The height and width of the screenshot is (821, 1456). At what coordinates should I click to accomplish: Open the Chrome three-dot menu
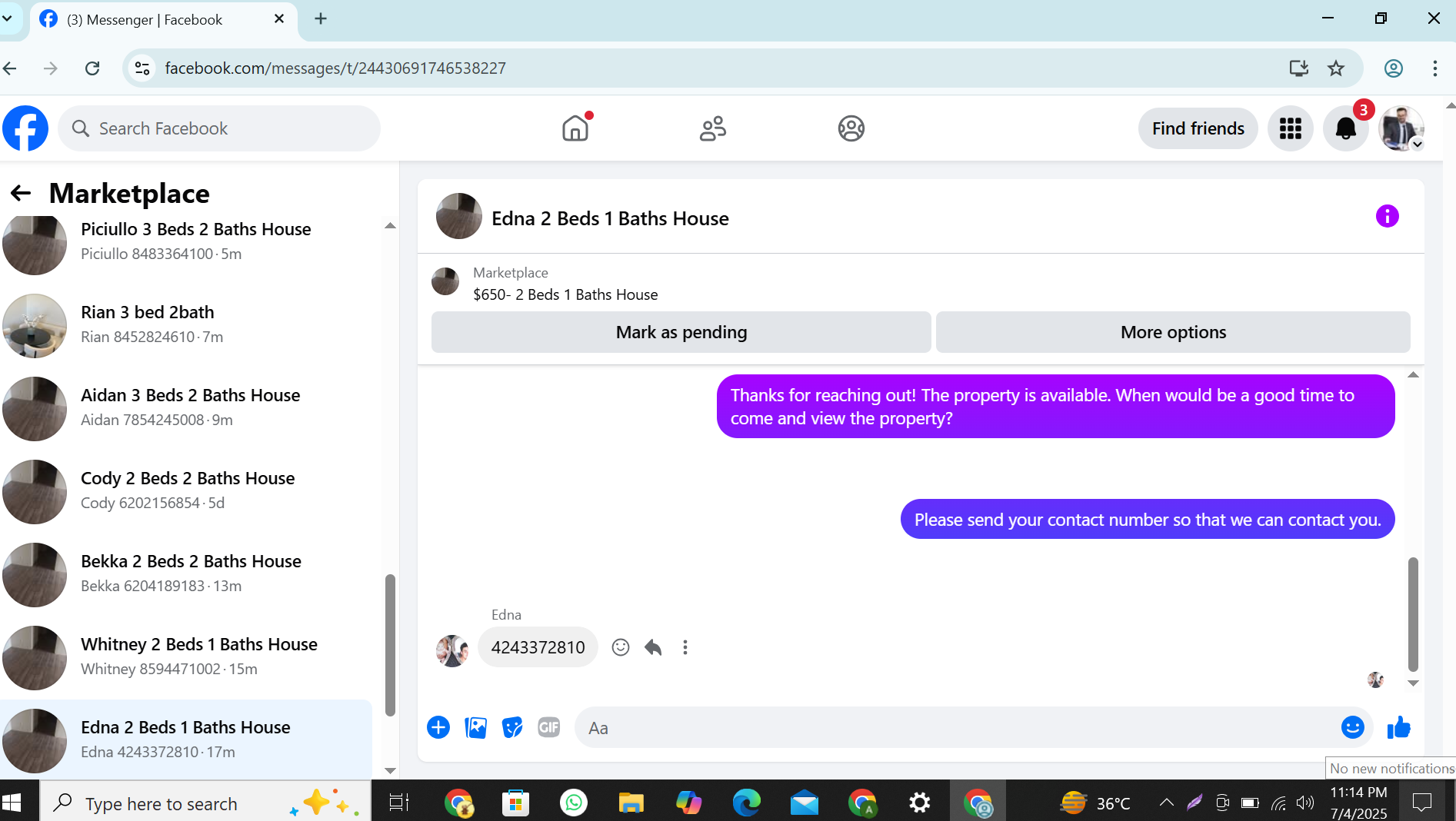(x=1435, y=68)
